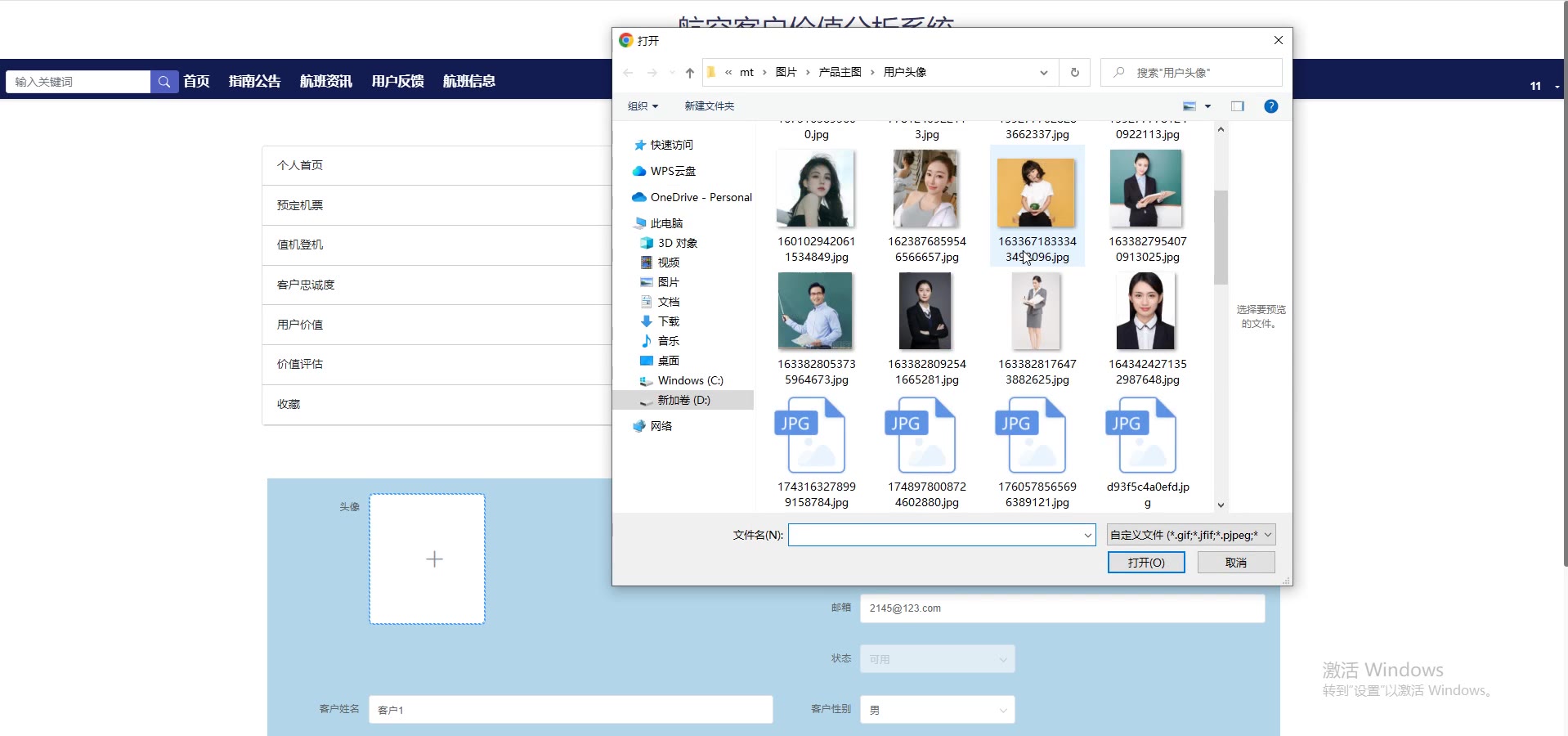Open the 视频 folder in the sidebar

tap(661, 263)
